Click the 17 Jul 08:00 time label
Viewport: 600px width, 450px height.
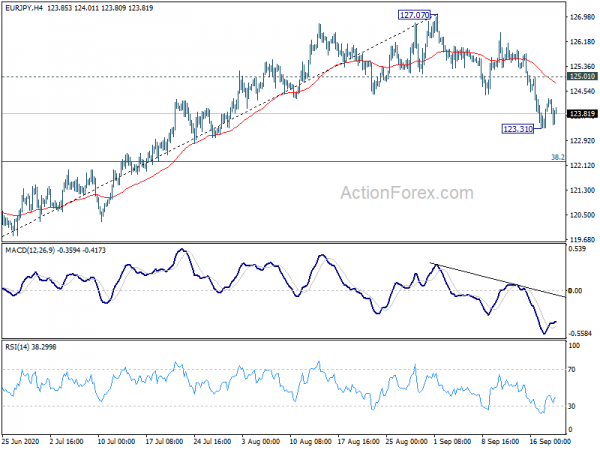(164, 442)
